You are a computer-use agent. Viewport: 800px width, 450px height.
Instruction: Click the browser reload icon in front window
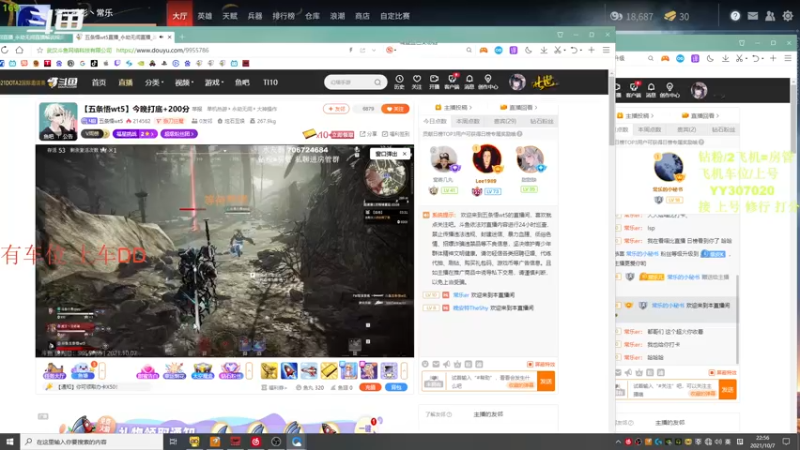point(5,50)
